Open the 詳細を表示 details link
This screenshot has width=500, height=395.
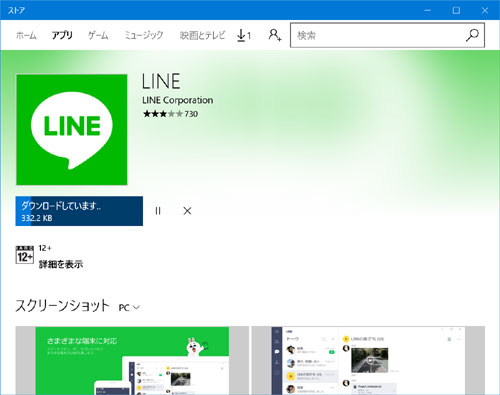click(x=61, y=265)
